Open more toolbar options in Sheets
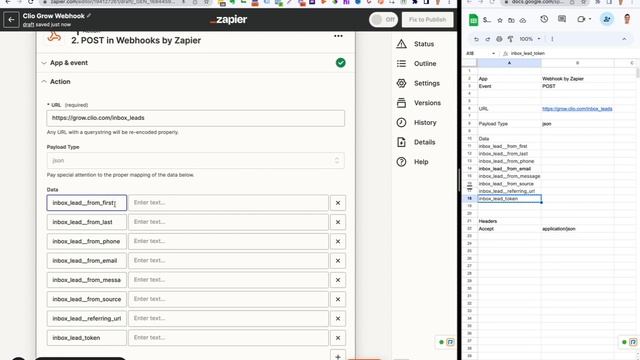 [x=552, y=39]
